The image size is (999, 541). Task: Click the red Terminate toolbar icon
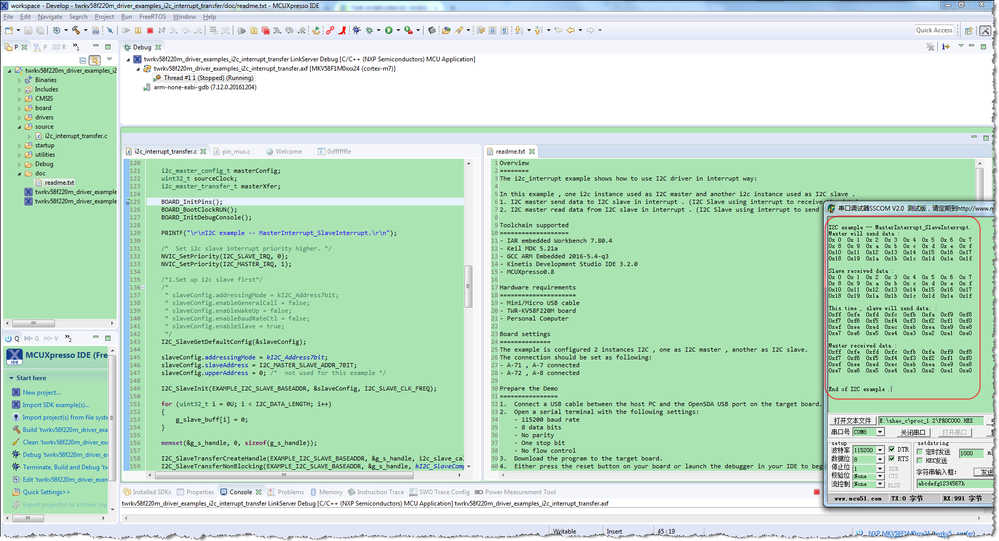[x=150, y=30]
